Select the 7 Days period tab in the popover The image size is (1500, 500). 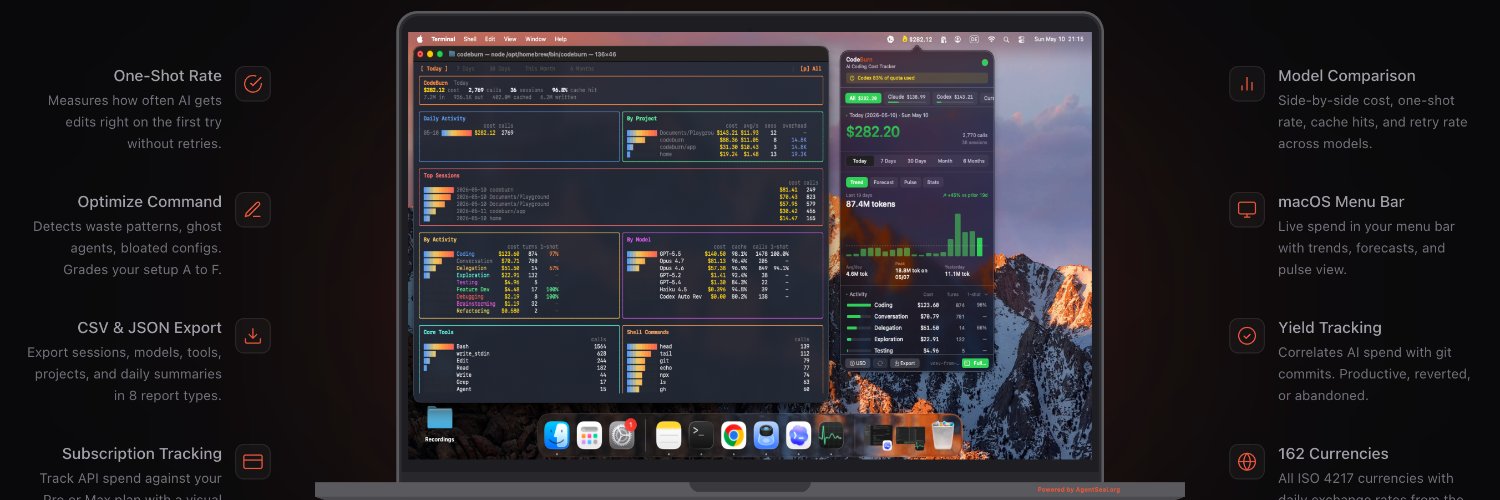pos(888,161)
